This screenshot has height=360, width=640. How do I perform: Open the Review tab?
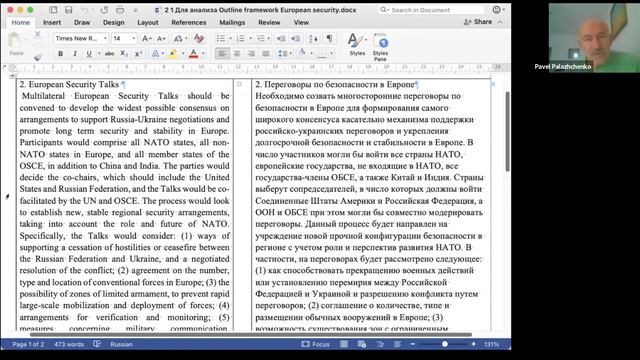click(x=269, y=22)
